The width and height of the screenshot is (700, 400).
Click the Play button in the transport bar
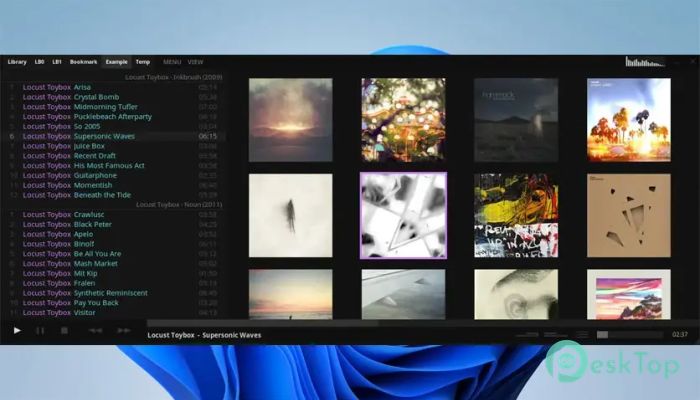17,330
